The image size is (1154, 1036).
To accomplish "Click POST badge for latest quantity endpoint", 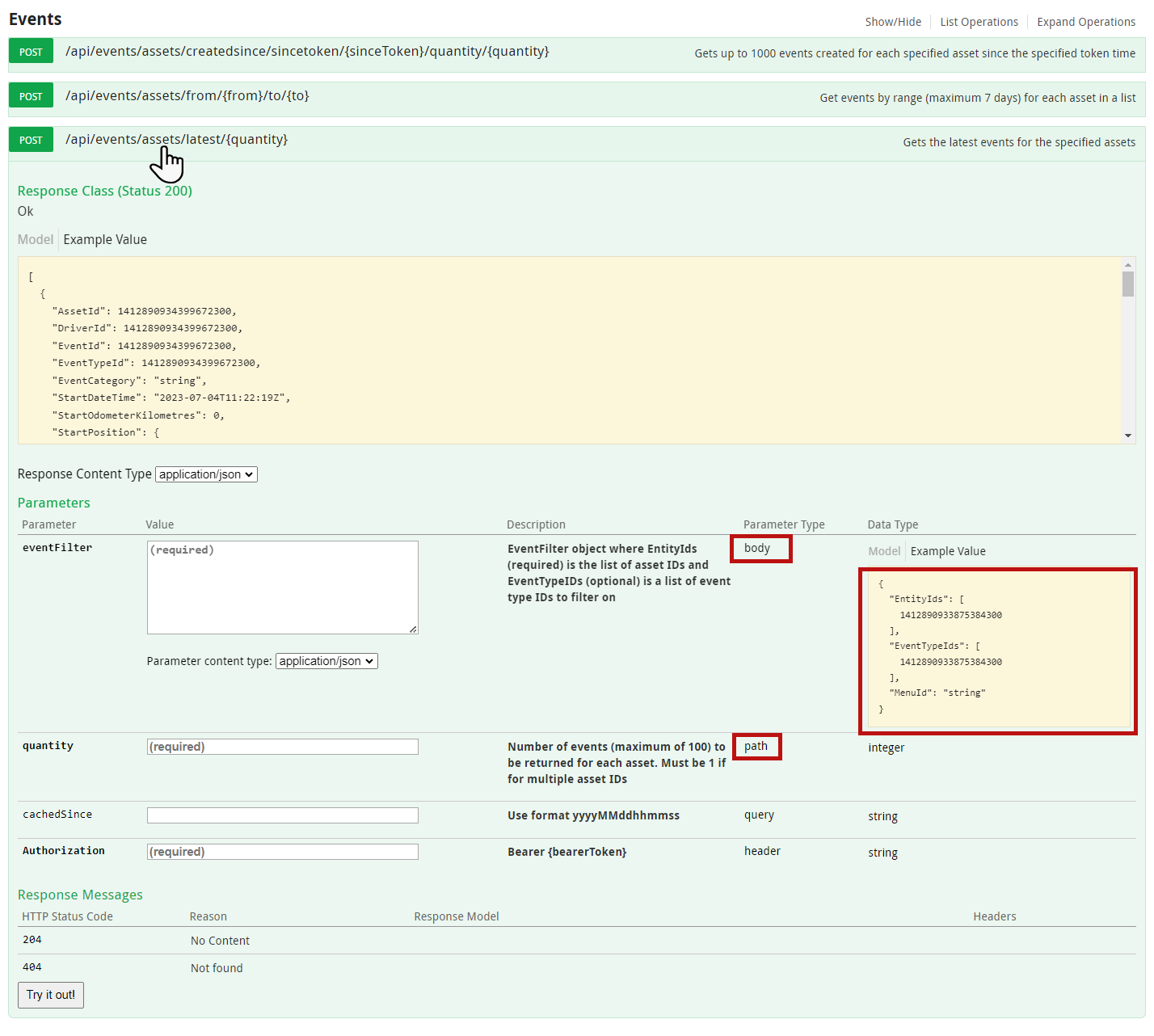I will click(31, 140).
